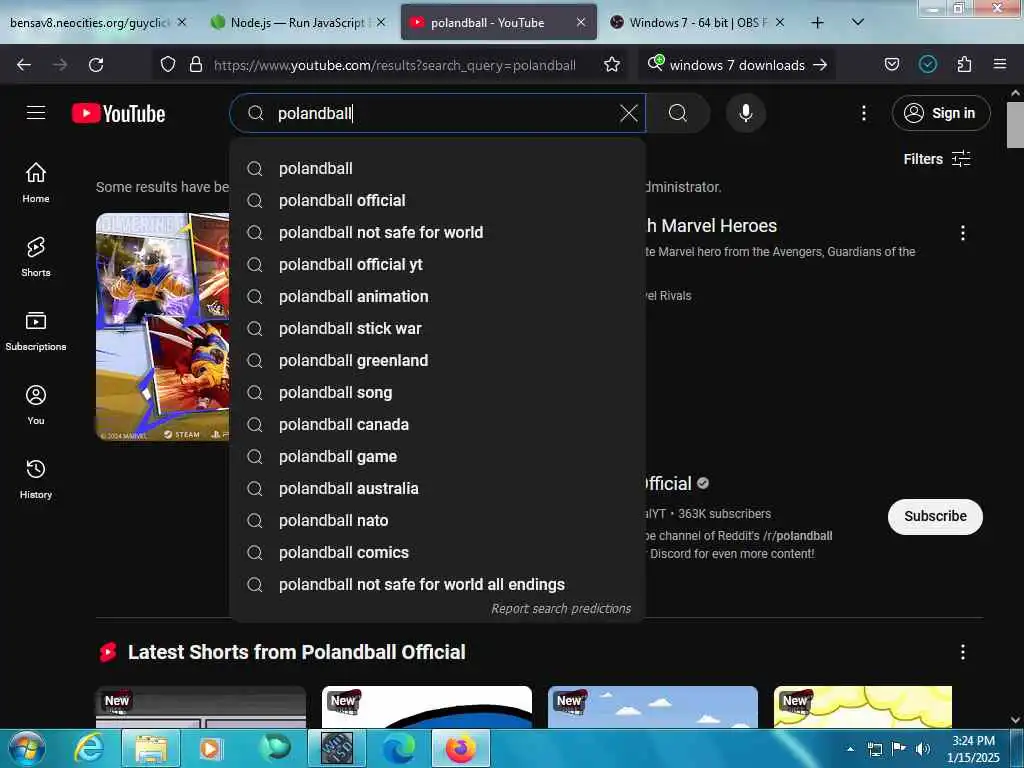Select suggestion 'polandball canada'
The height and width of the screenshot is (768, 1024).
pyautogui.click(x=438, y=424)
